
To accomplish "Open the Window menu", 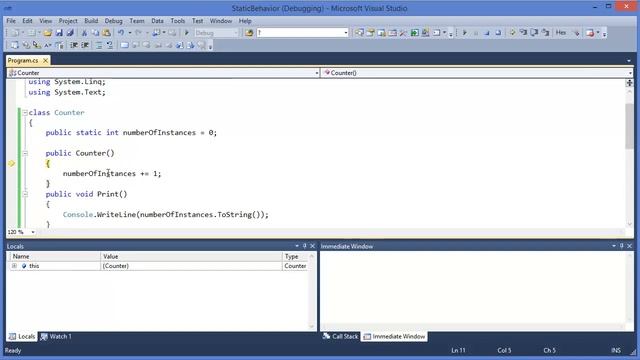I will [x=221, y=21].
